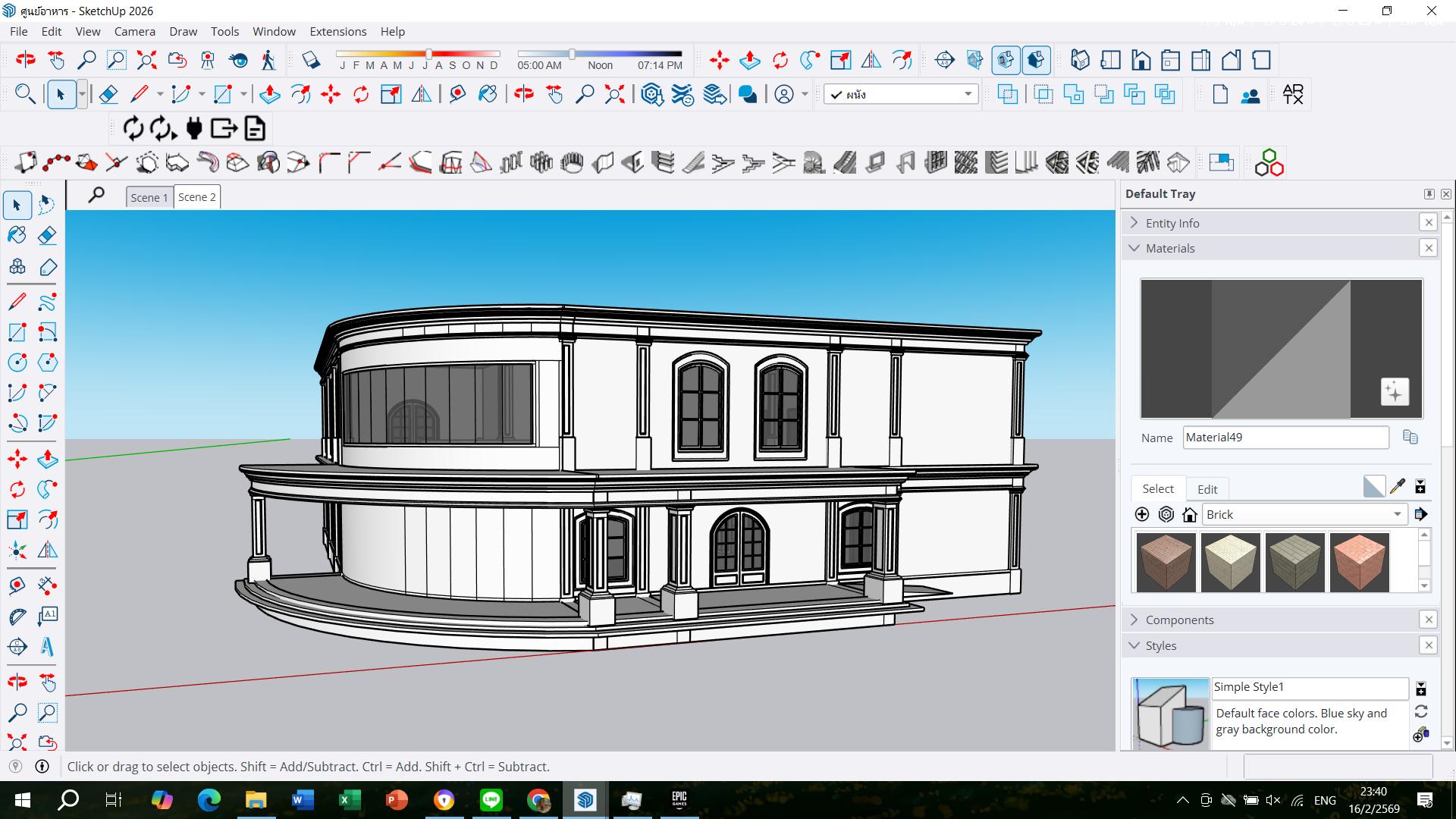Open the Camera menu
Image resolution: width=1456 pixels, height=819 pixels.
[134, 31]
